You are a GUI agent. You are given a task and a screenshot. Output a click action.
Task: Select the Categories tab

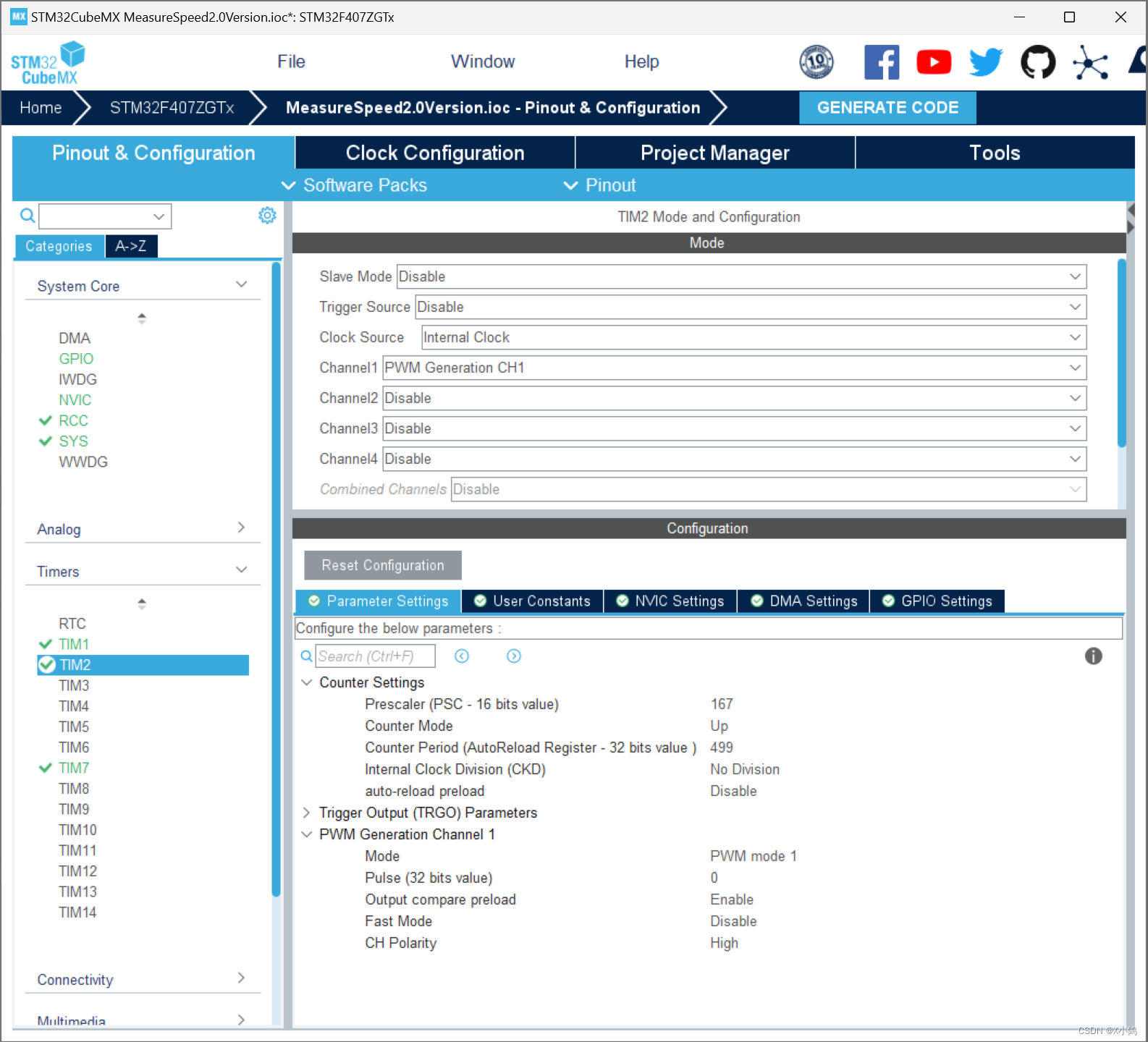[x=59, y=246]
